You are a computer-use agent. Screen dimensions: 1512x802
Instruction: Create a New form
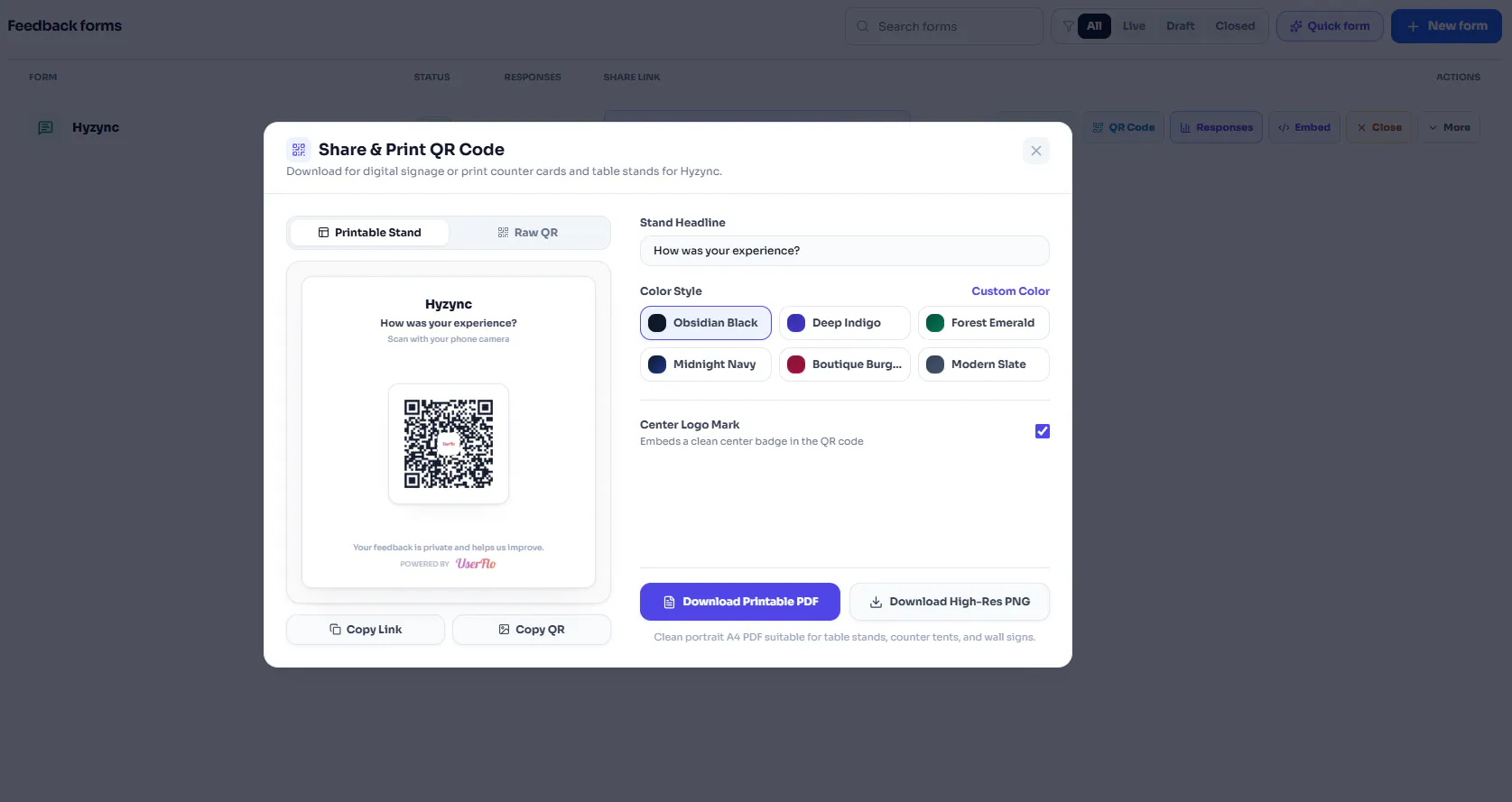click(1446, 26)
